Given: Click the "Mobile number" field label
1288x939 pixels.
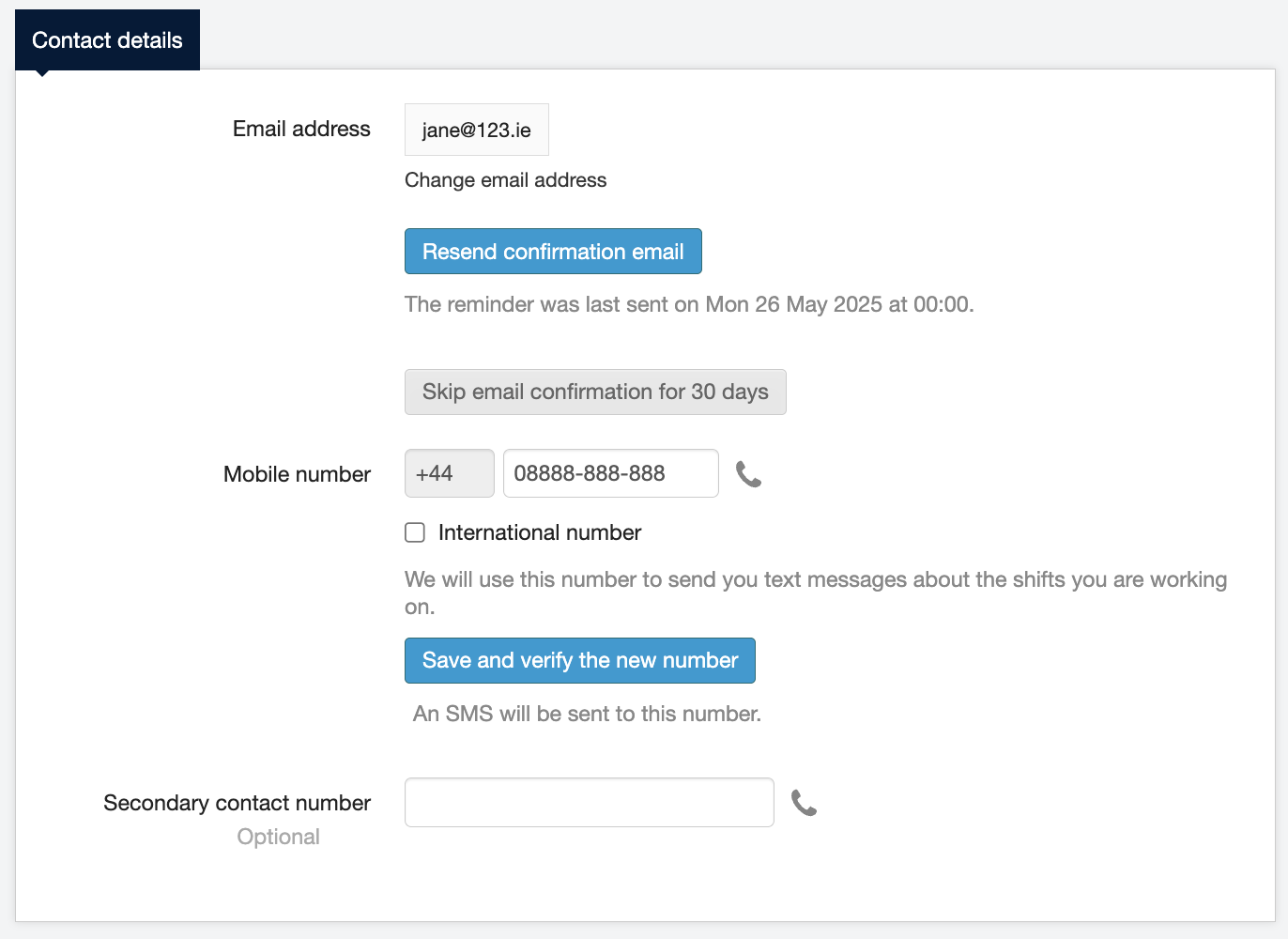Looking at the screenshot, I should coord(297,474).
